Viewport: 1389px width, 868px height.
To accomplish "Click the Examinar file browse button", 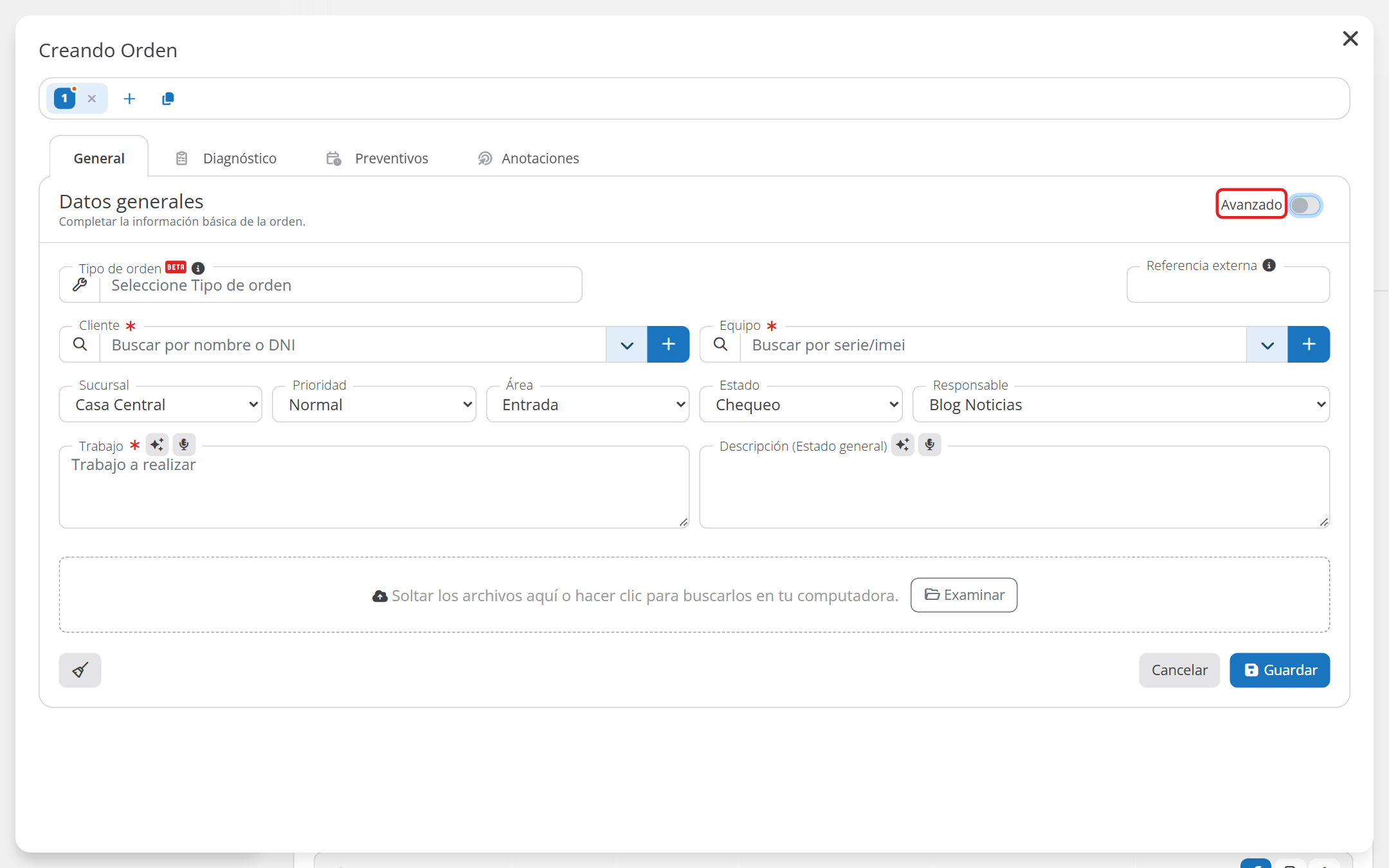I will point(964,595).
